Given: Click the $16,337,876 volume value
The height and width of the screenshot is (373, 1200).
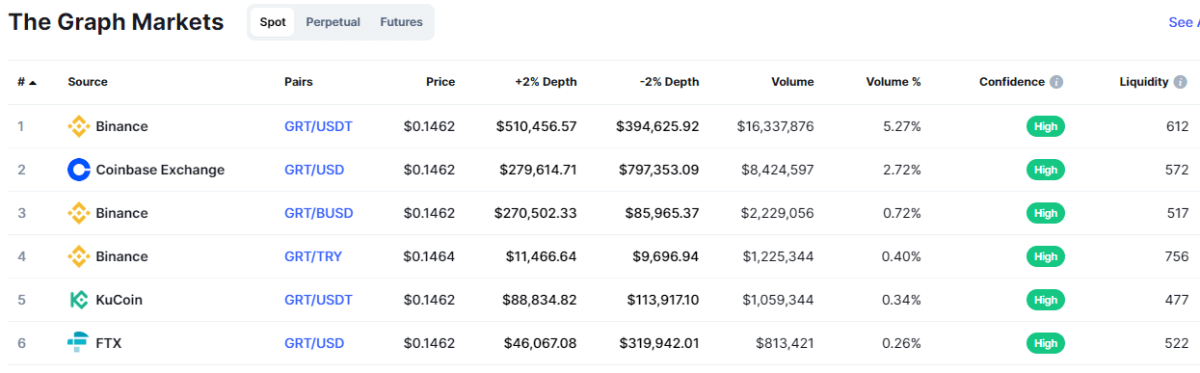Looking at the screenshot, I should click(x=775, y=126).
